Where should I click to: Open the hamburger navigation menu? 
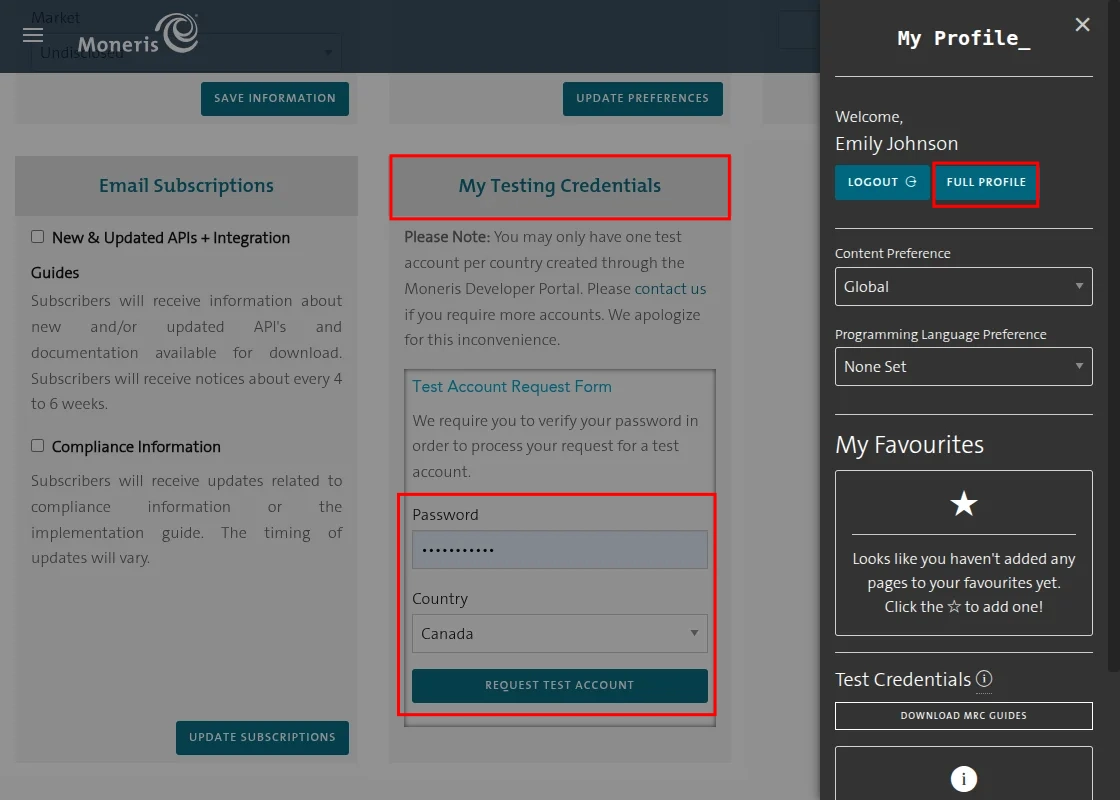click(x=33, y=35)
